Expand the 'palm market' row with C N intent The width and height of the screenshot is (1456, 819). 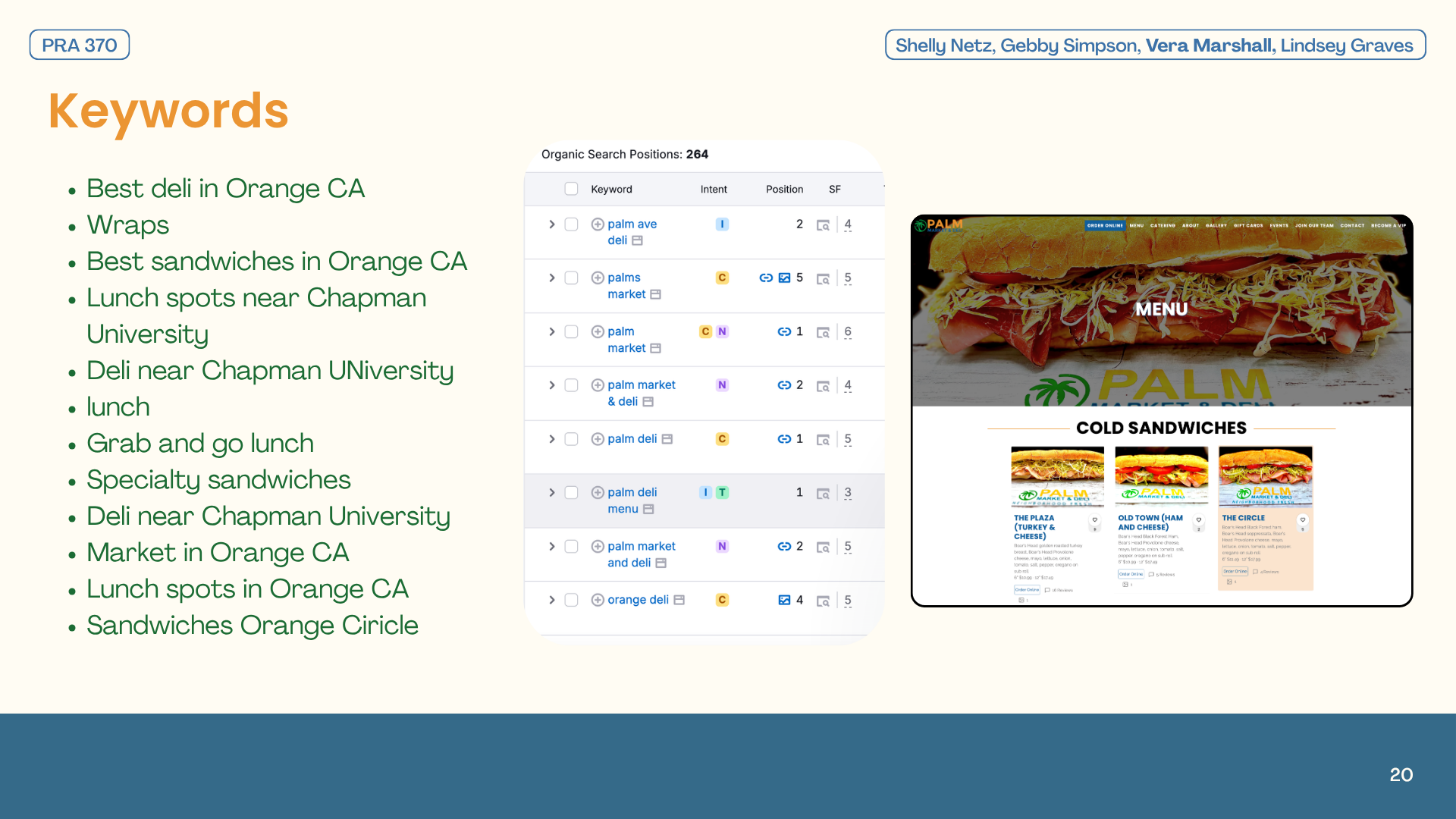[551, 332]
